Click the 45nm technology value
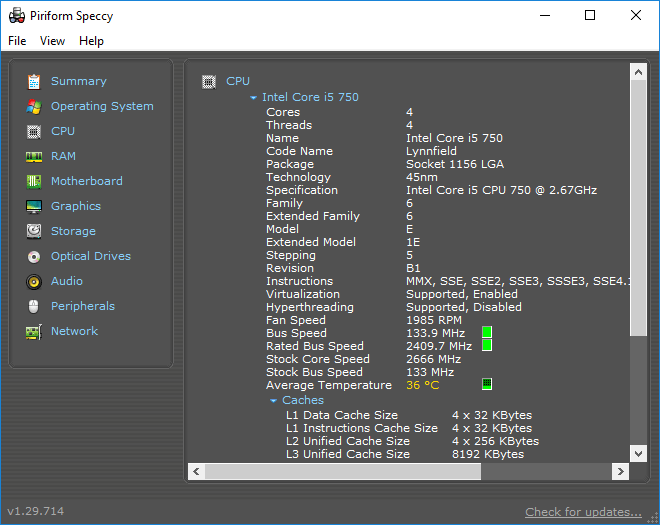Viewport: 660px width, 525px height. point(421,177)
